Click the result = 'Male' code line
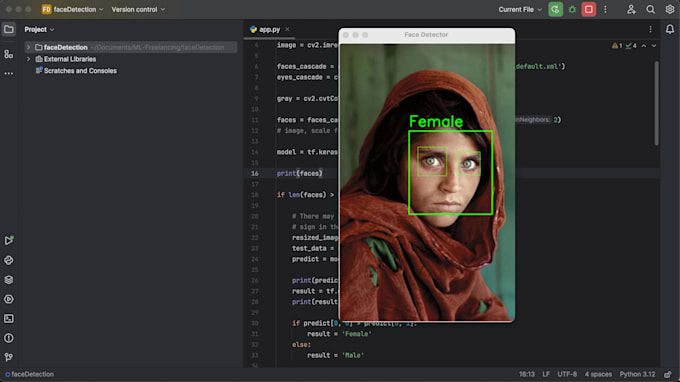680x382 pixels. coord(336,355)
